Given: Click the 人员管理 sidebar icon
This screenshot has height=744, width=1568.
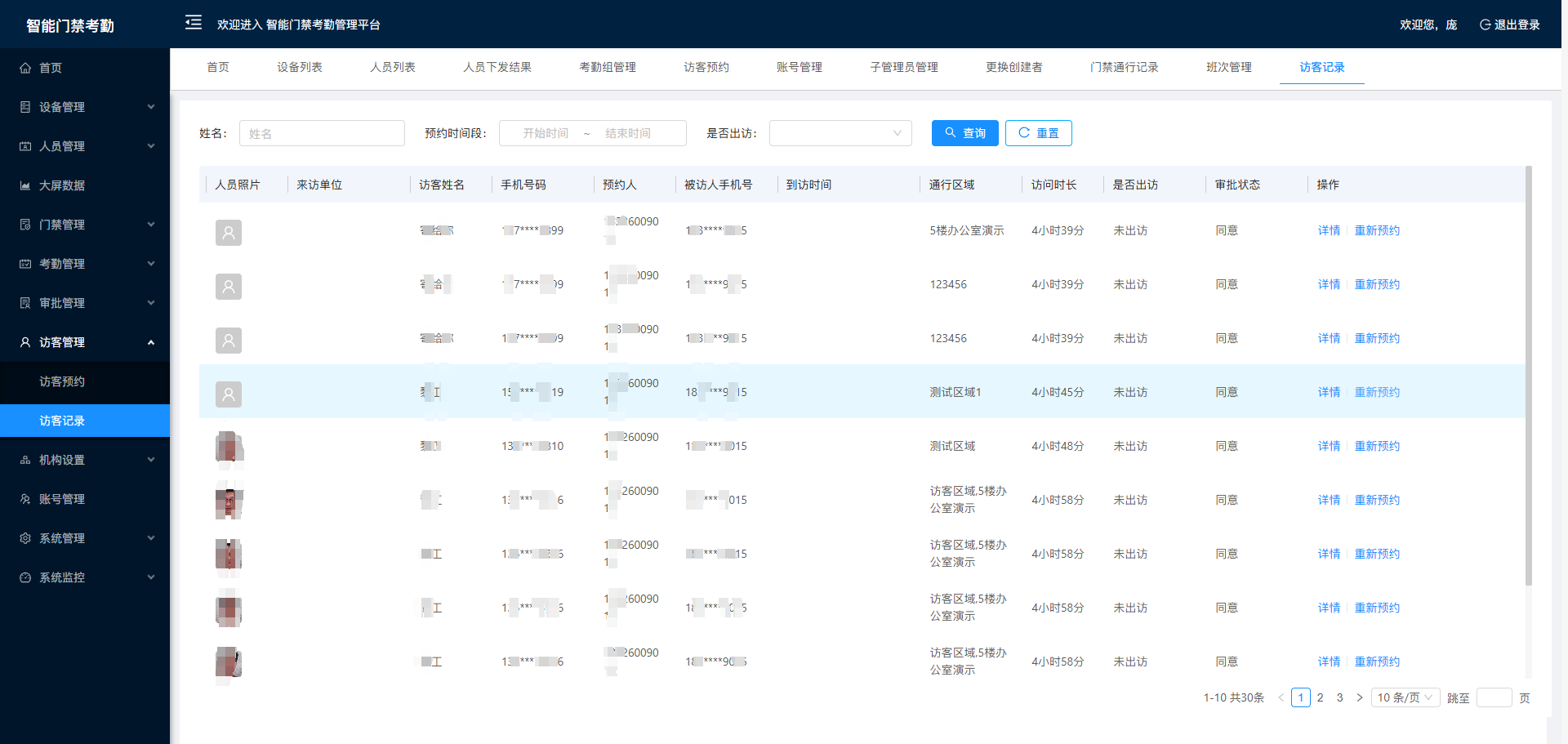Looking at the screenshot, I should click(x=25, y=146).
